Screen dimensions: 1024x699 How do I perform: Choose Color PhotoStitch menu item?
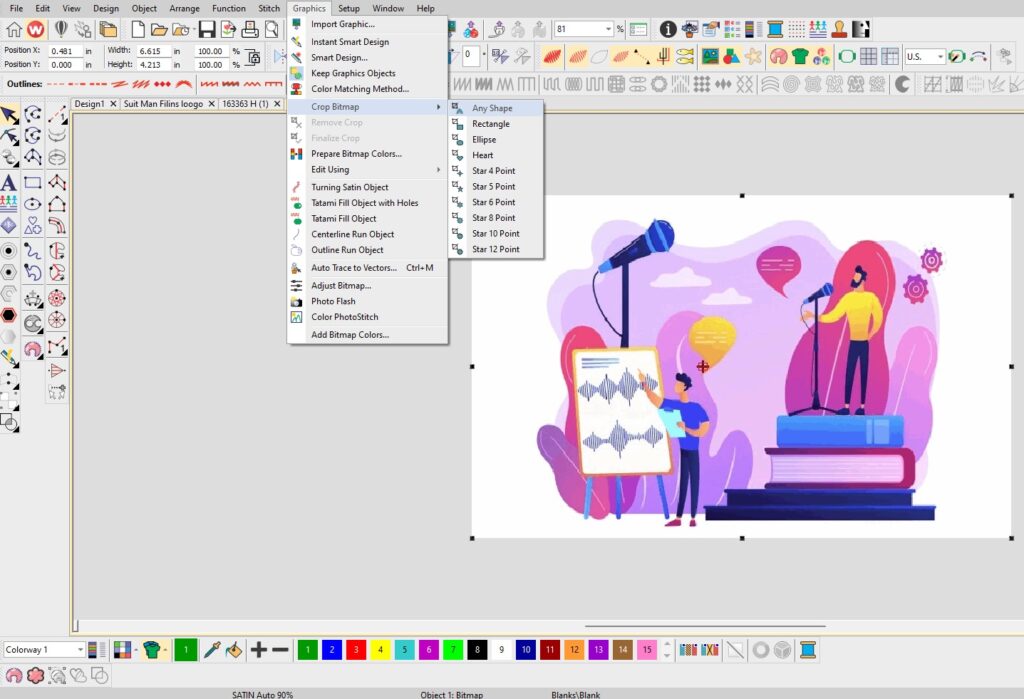click(368, 317)
